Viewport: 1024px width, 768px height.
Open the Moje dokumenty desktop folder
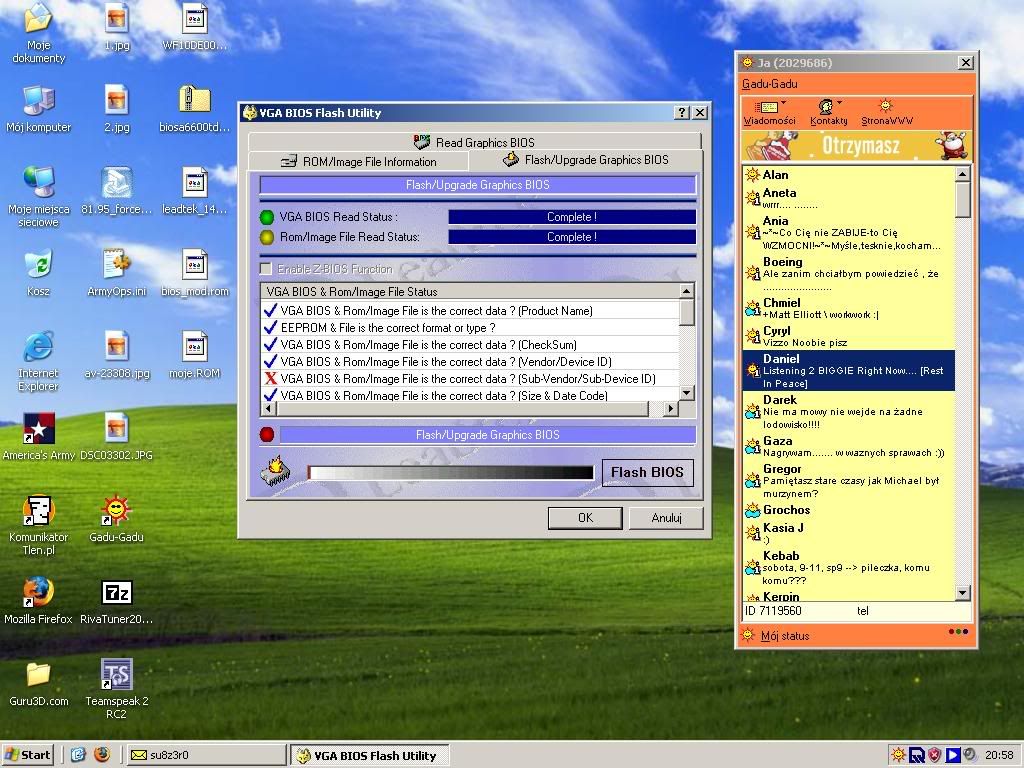39,33
